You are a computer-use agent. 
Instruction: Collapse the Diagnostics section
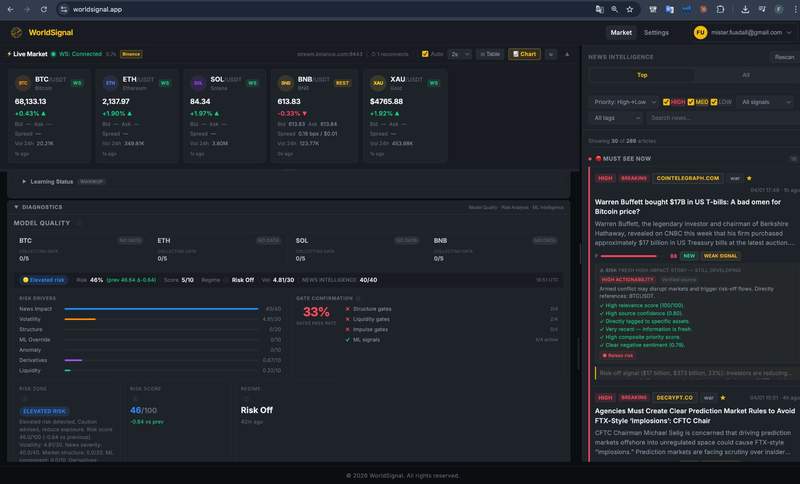point(16,207)
